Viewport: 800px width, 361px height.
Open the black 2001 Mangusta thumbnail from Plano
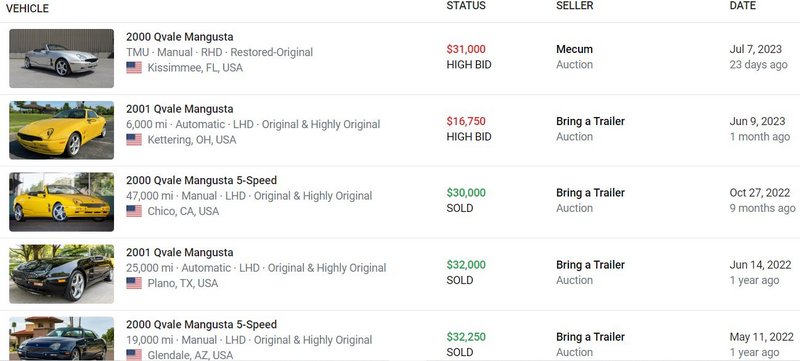pyautogui.click(x=62, y=274)
